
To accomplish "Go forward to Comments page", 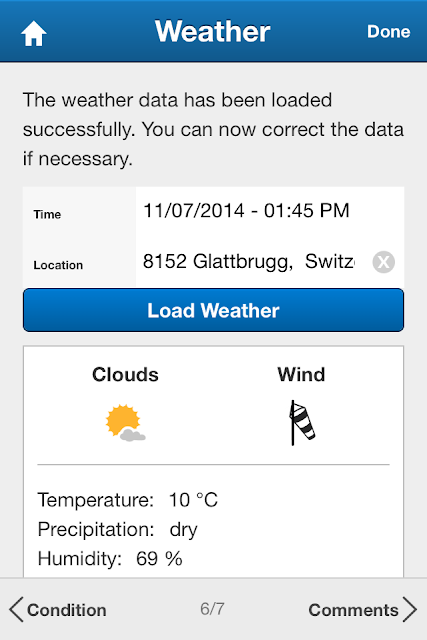I will point(363,610).
